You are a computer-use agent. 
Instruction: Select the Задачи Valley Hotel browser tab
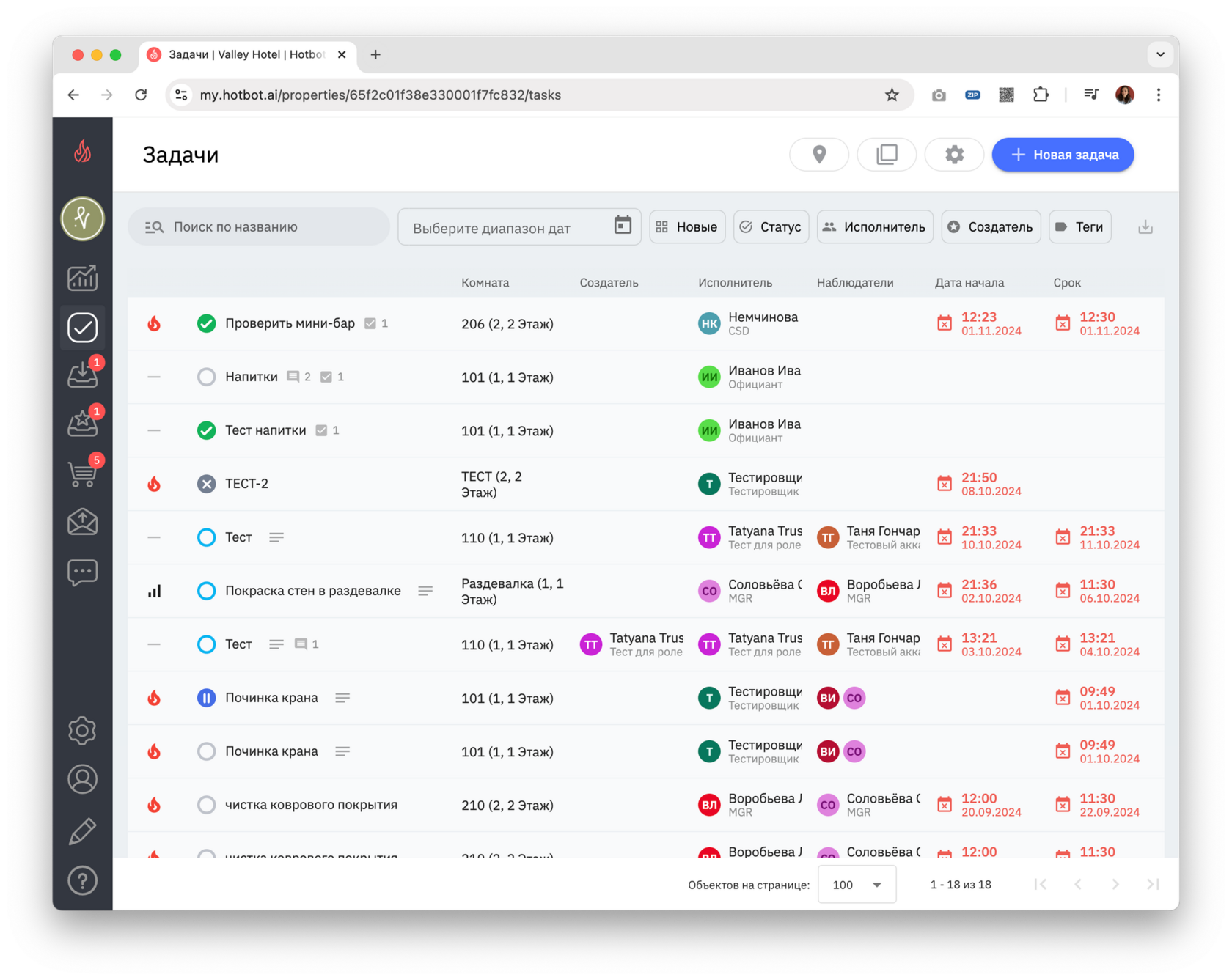[247, 55]
